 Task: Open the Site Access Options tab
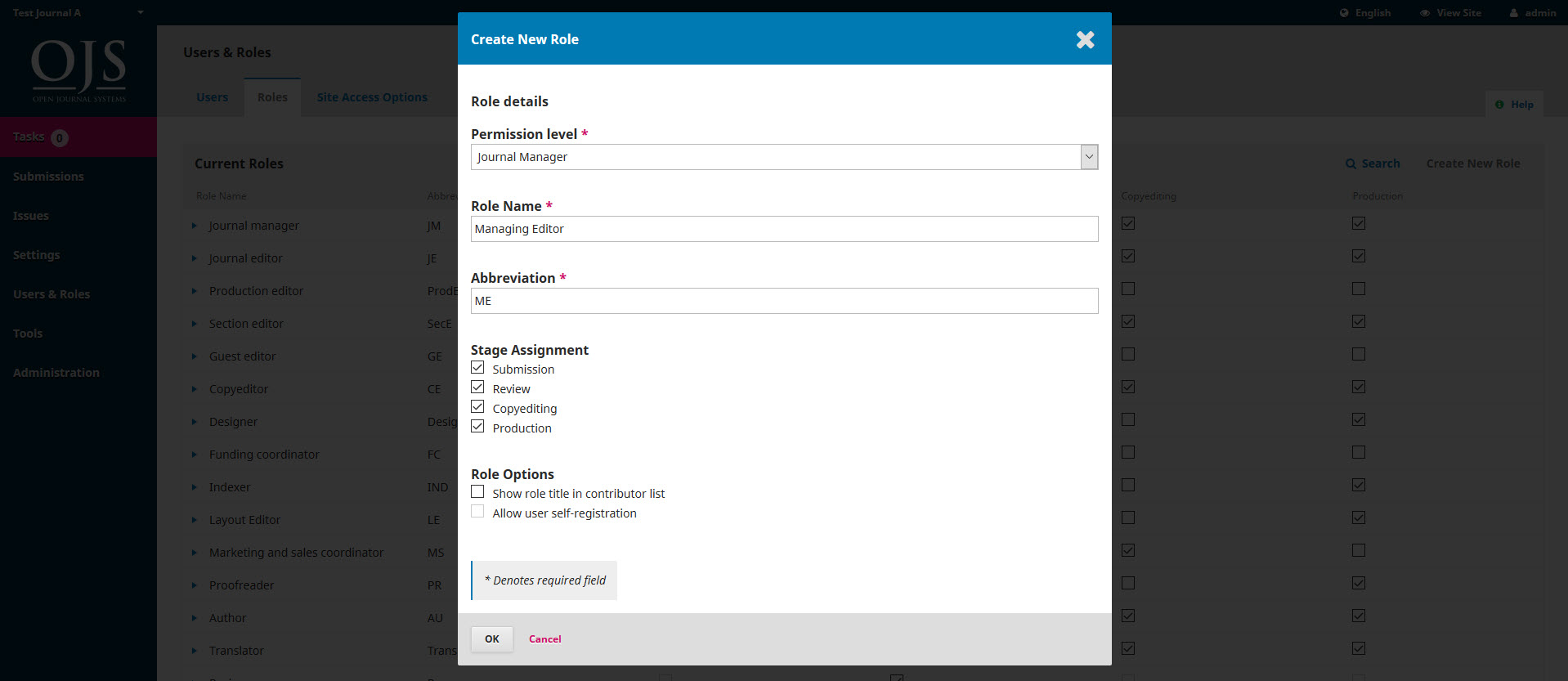[372, 96]
